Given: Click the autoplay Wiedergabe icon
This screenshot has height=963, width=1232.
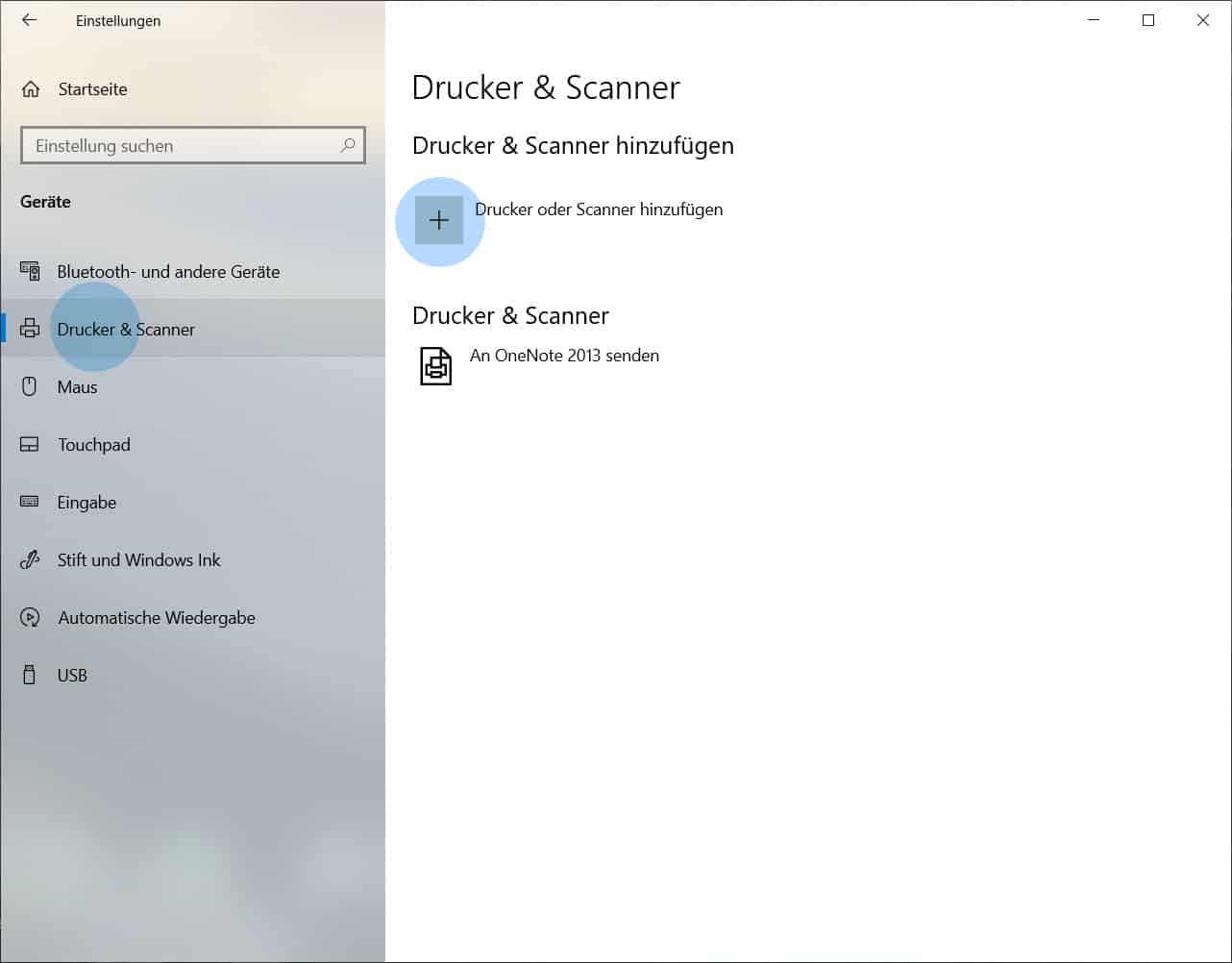Looking at the screenshot, I should [x=30, y=617].
